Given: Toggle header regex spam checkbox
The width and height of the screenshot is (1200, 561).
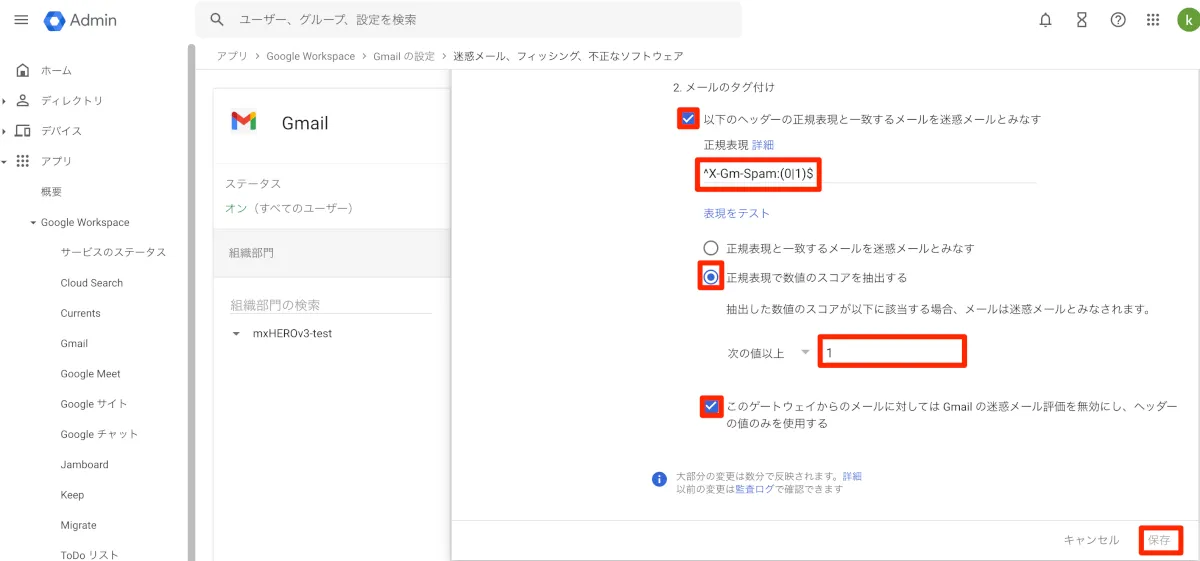Looking at the screenshot, I should 688,119.
